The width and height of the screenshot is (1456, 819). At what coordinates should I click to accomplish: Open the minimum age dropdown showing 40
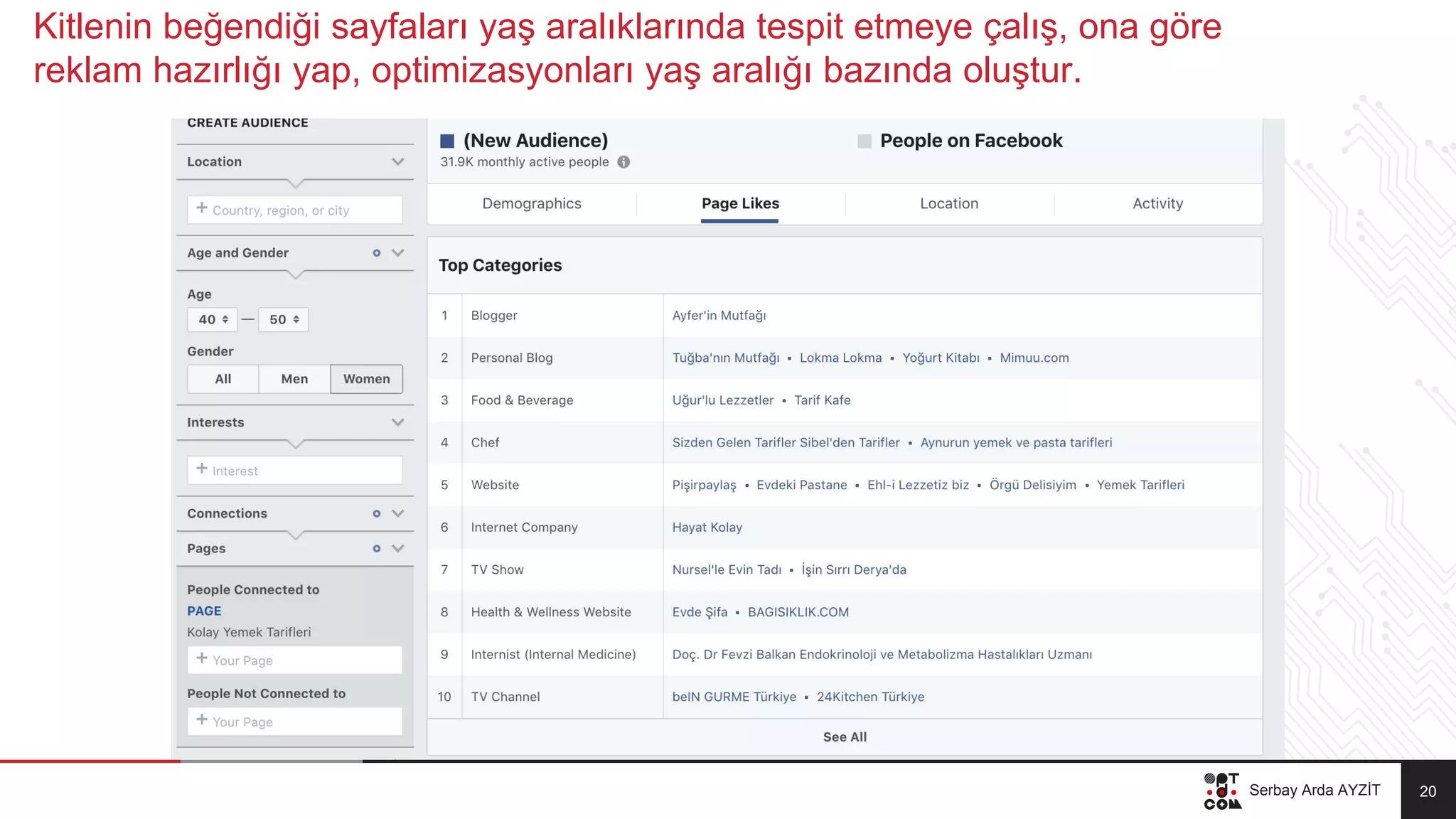[x=213, y=320]
